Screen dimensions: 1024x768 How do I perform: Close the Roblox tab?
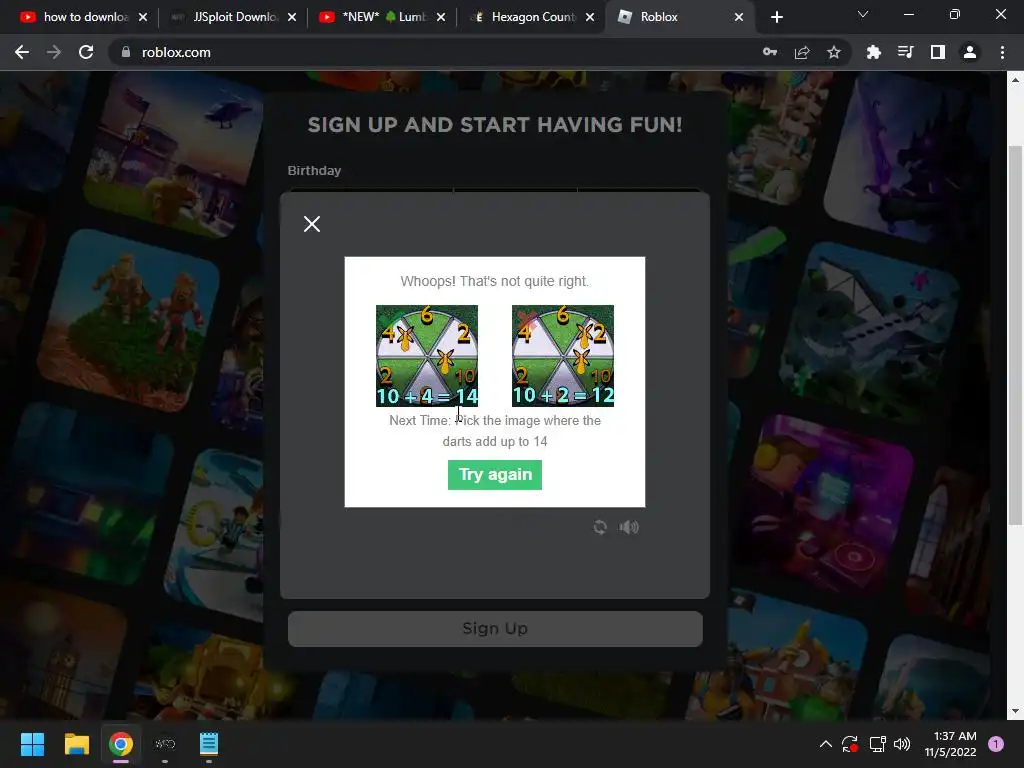pyautogui.click(x=739, y=17)
